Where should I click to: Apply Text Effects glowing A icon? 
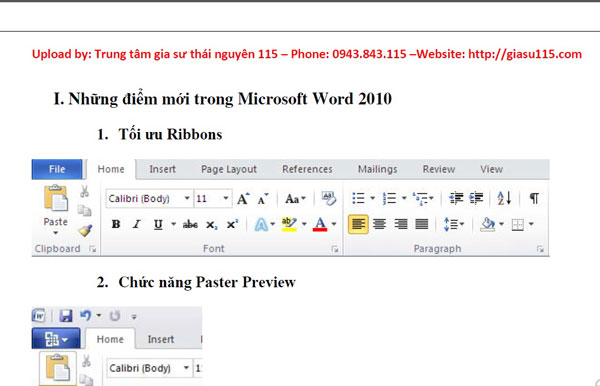[x=261, y=225]
